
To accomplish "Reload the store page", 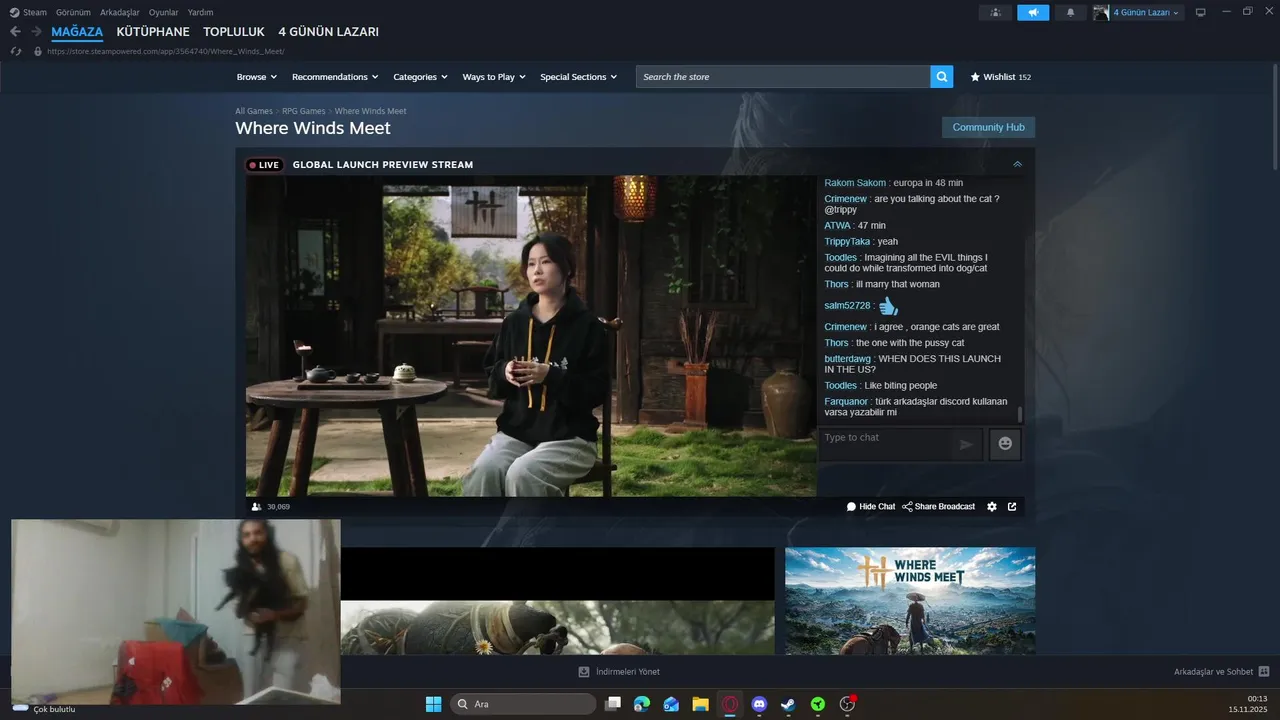I will (x=16, y=51).
